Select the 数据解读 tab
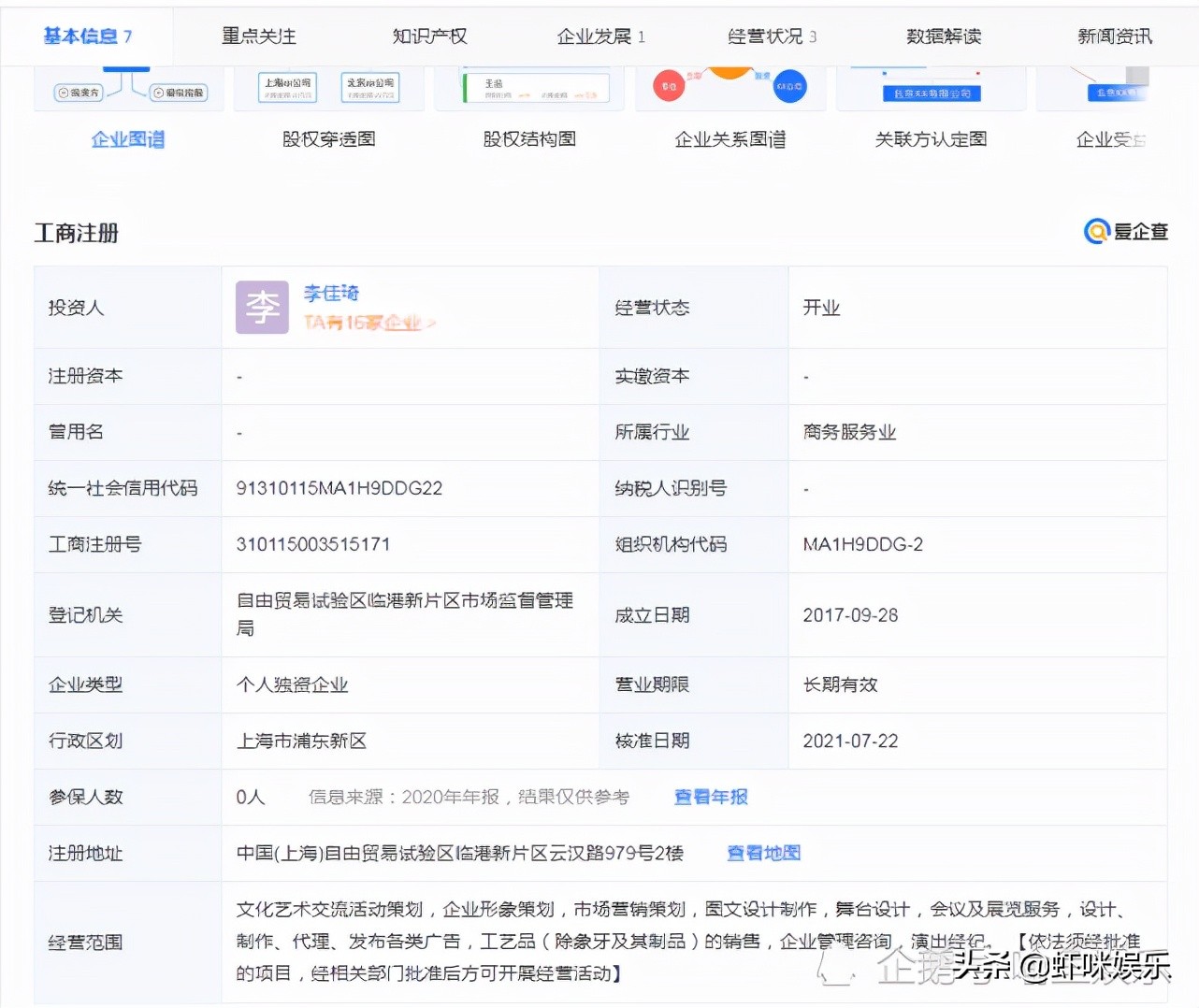Viewport: 1199px width, 1008px height. [943, 36]
